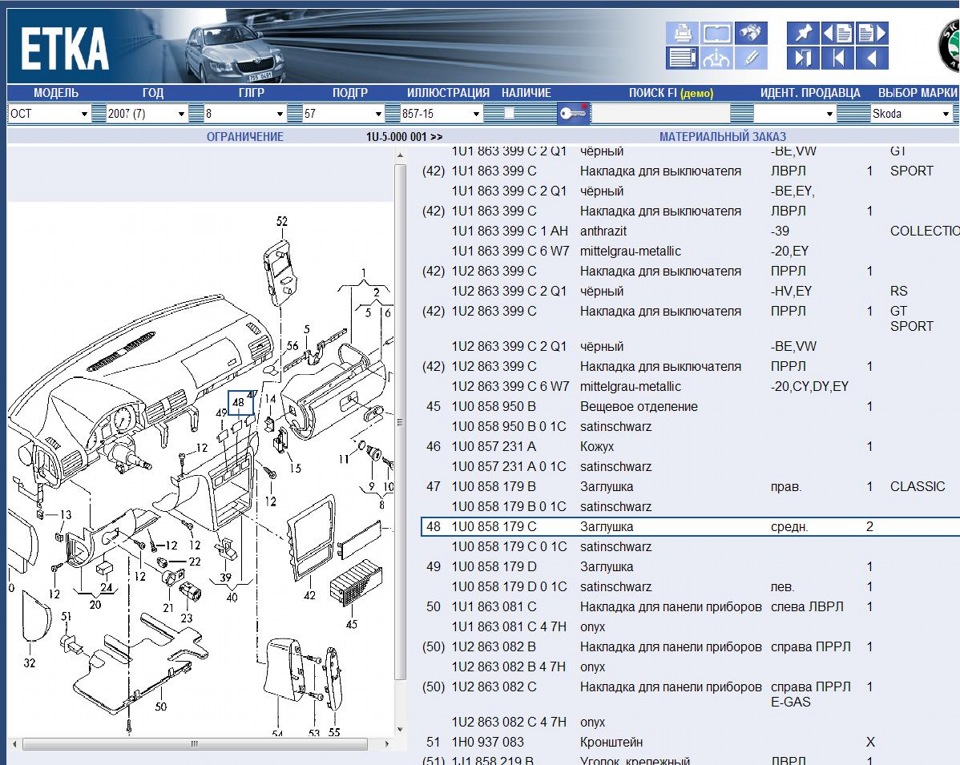Click the exit door icon
This screenshot has width=960, height=765.
click(x=803, y=58)
